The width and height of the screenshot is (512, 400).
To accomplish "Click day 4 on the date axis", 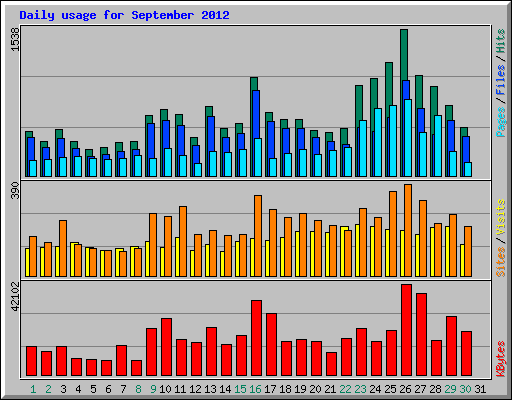I will tap(78, 389).
